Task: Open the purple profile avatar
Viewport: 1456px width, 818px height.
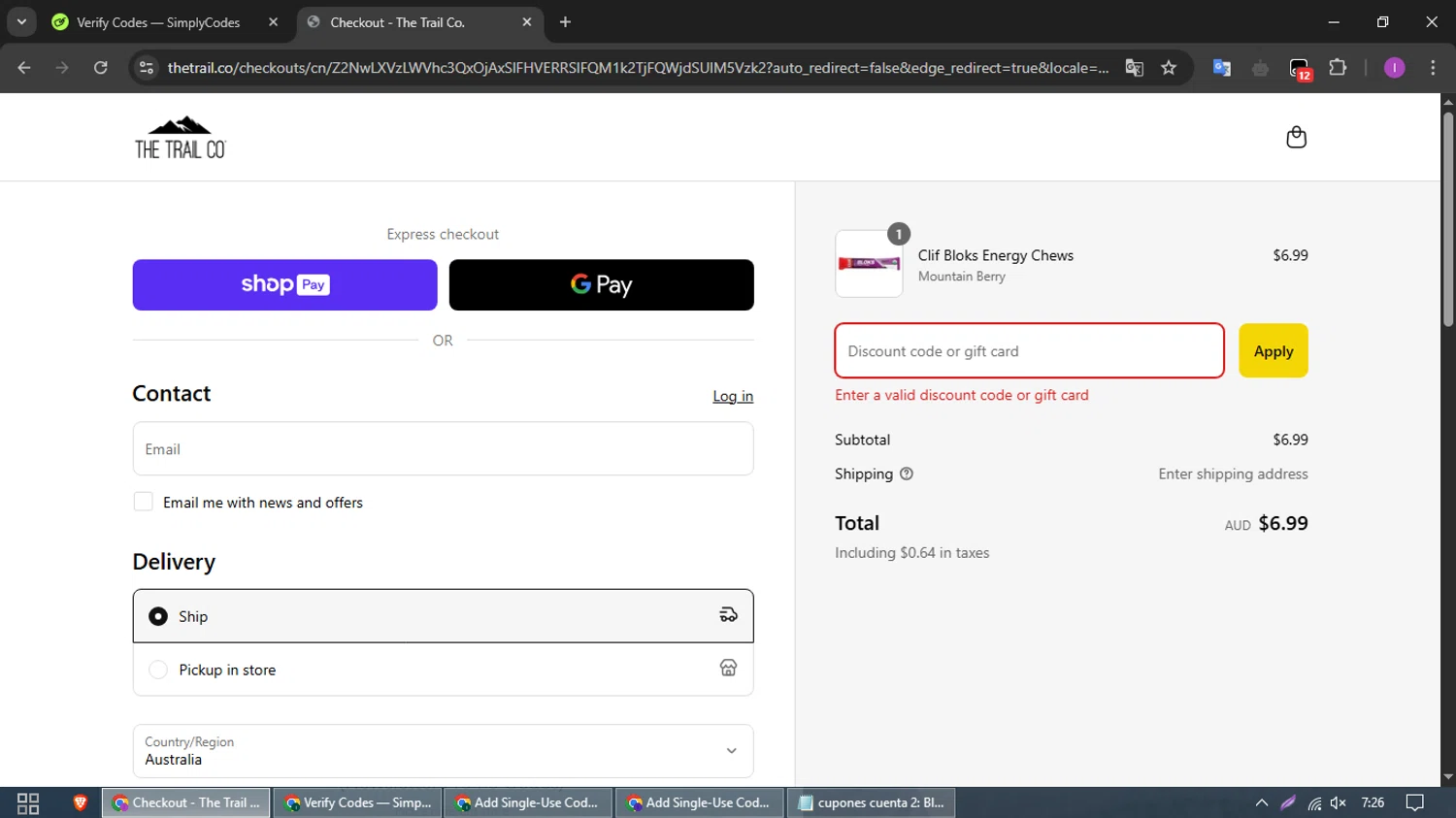Action: (x=1394, y=67)
